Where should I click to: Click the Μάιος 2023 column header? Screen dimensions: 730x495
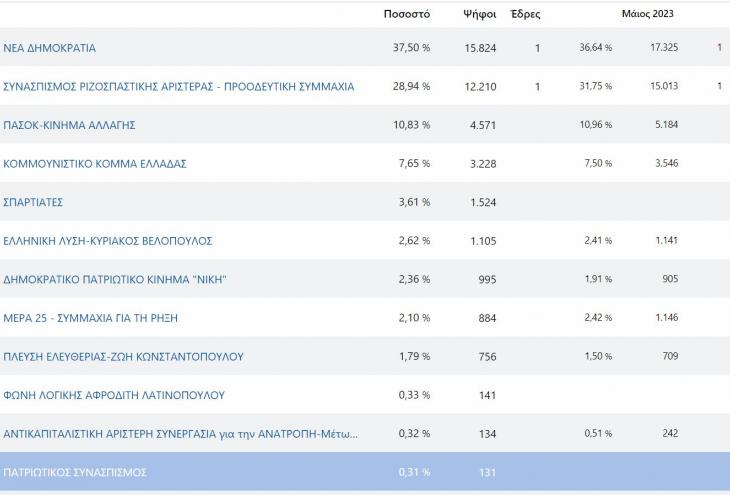[x=648, y=14]
